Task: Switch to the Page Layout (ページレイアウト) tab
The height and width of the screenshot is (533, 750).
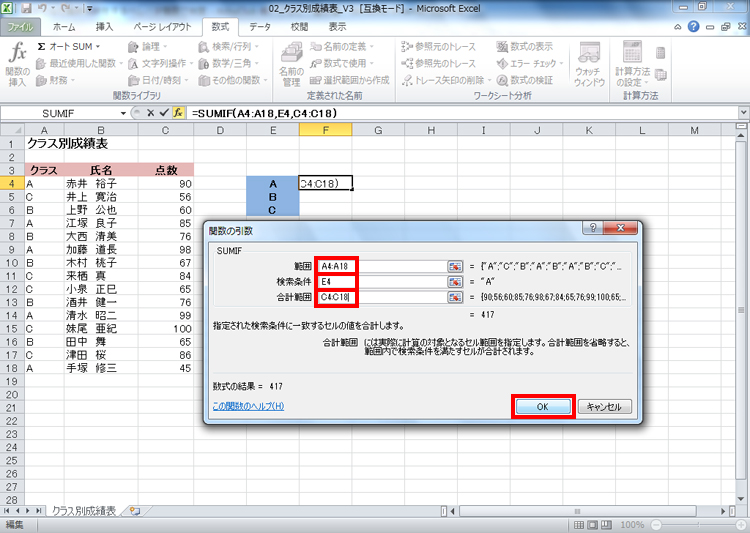Action: (162, 27)
